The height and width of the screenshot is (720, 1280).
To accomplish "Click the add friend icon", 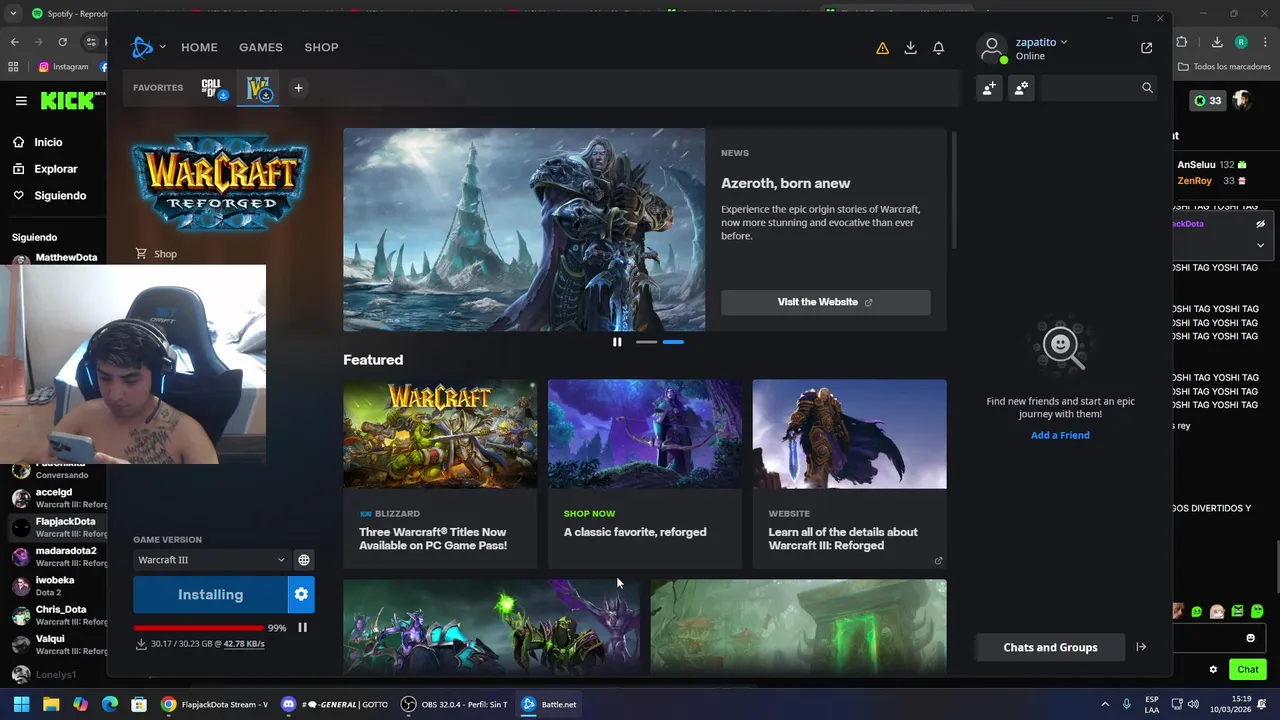I will click(x=989, y=88).
